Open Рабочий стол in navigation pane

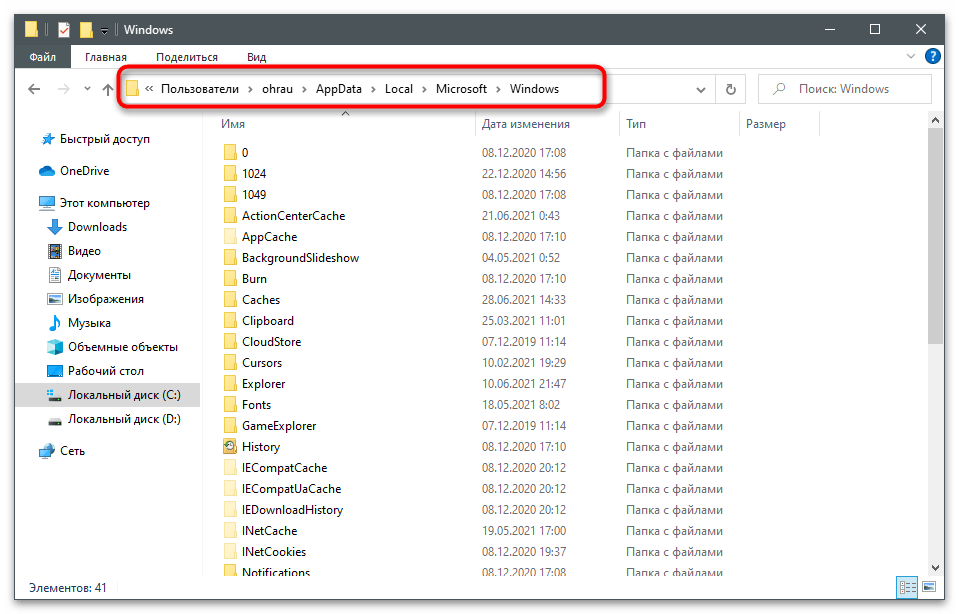click(106, 371)
